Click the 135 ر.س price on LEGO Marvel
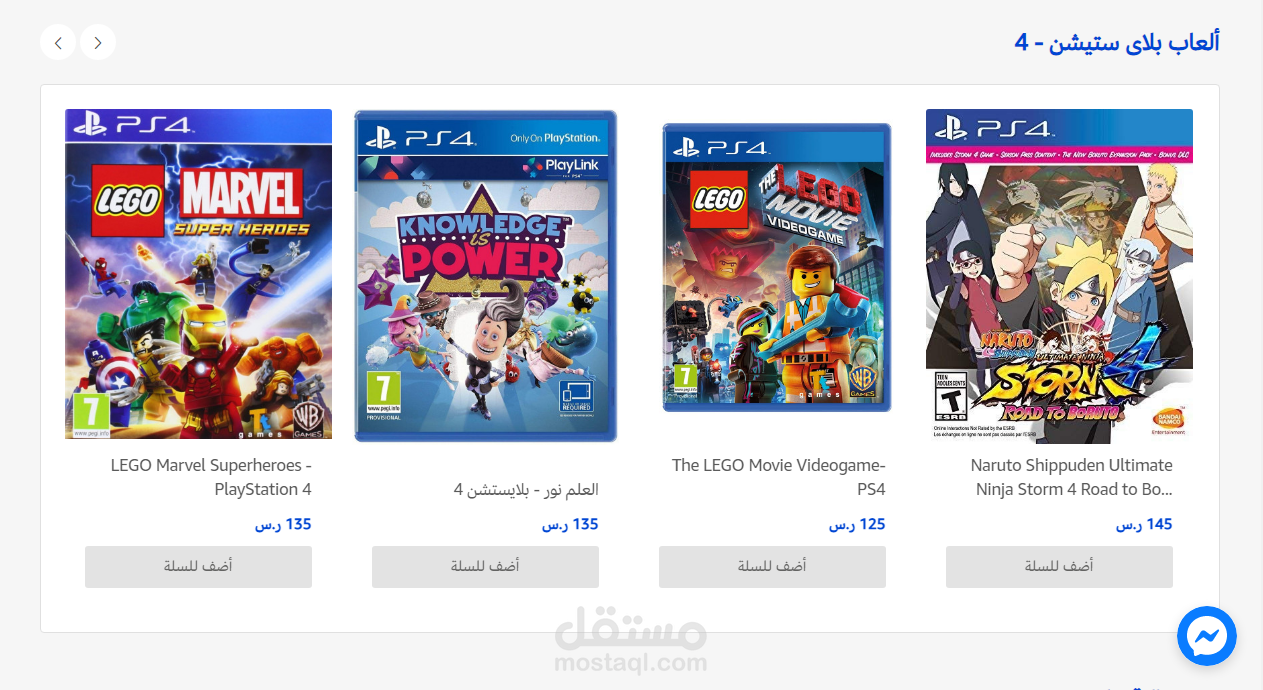 click(x=283, y=524)
